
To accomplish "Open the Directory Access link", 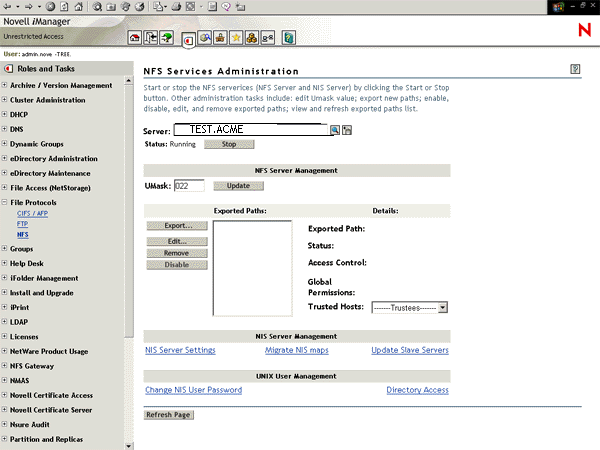I will coord(417,390).
